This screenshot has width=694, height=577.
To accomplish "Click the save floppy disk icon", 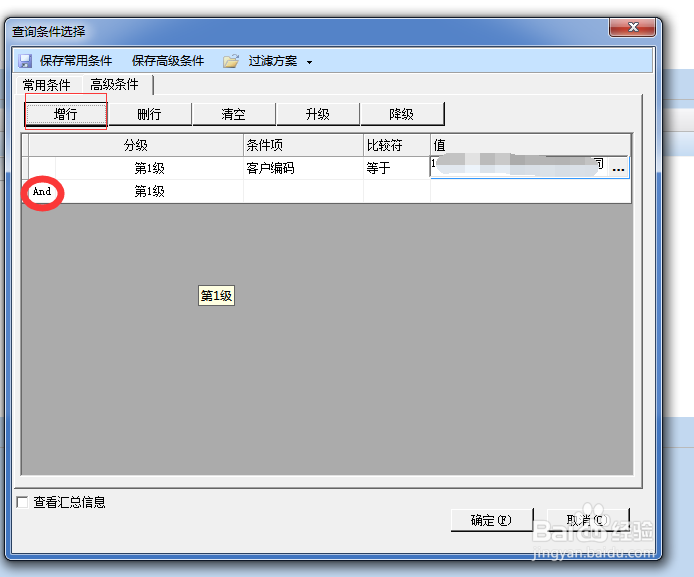I will click(25, 61).
